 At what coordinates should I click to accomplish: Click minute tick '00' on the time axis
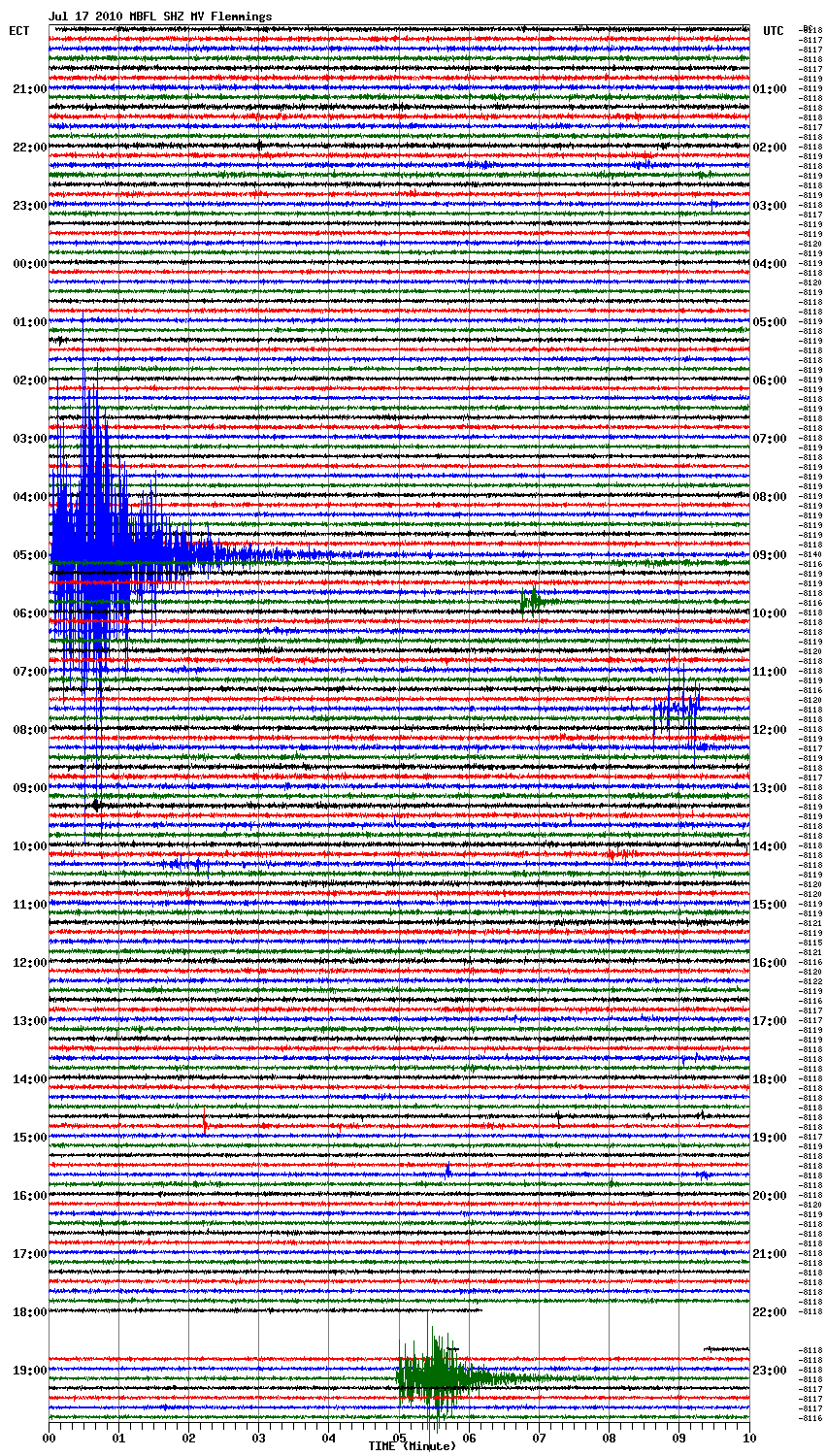pos(50,1438)
